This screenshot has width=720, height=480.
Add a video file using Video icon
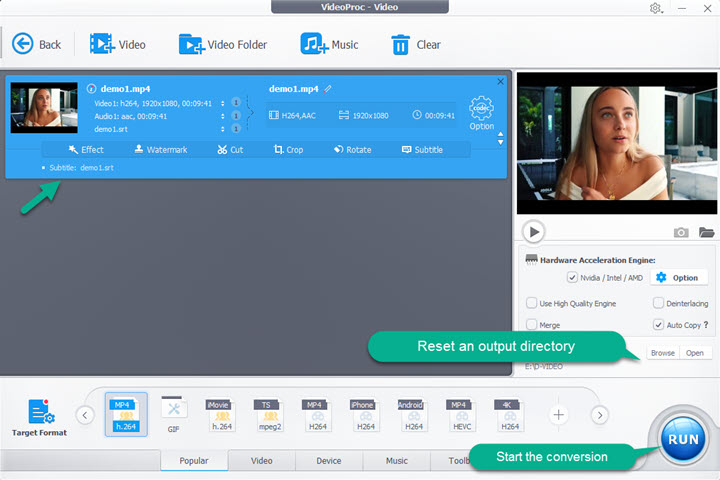[102, 44]
